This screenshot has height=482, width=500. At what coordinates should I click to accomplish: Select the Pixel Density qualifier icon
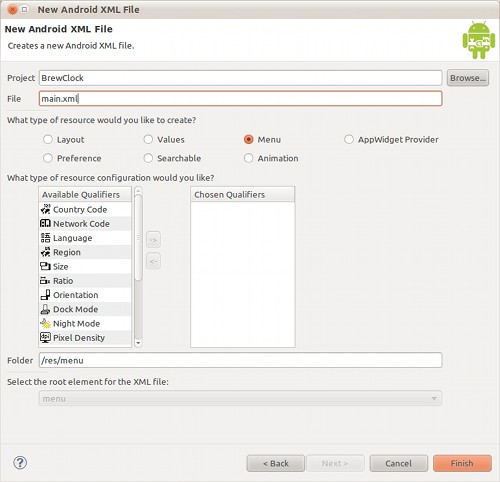(x=45, y=338)
